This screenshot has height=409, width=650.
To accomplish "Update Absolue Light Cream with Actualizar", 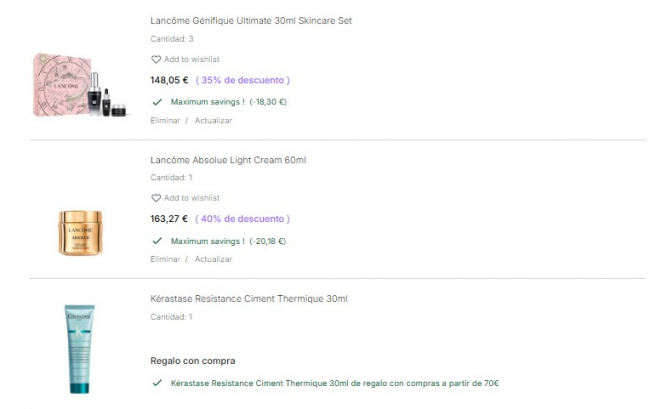I will click(213, 259).
